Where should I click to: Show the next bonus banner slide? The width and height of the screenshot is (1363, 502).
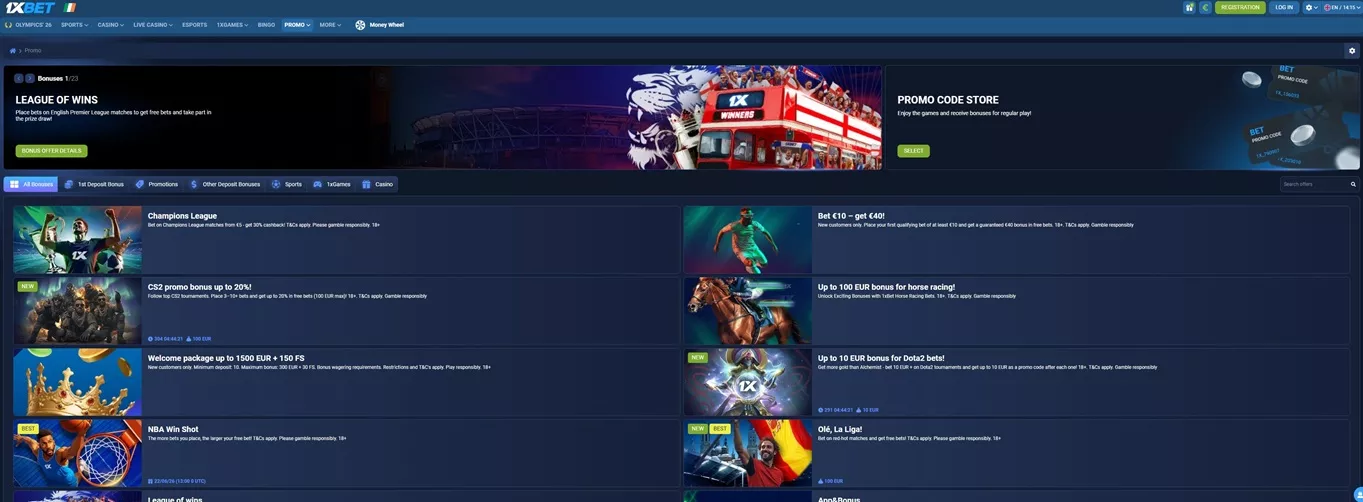point(30,78)
